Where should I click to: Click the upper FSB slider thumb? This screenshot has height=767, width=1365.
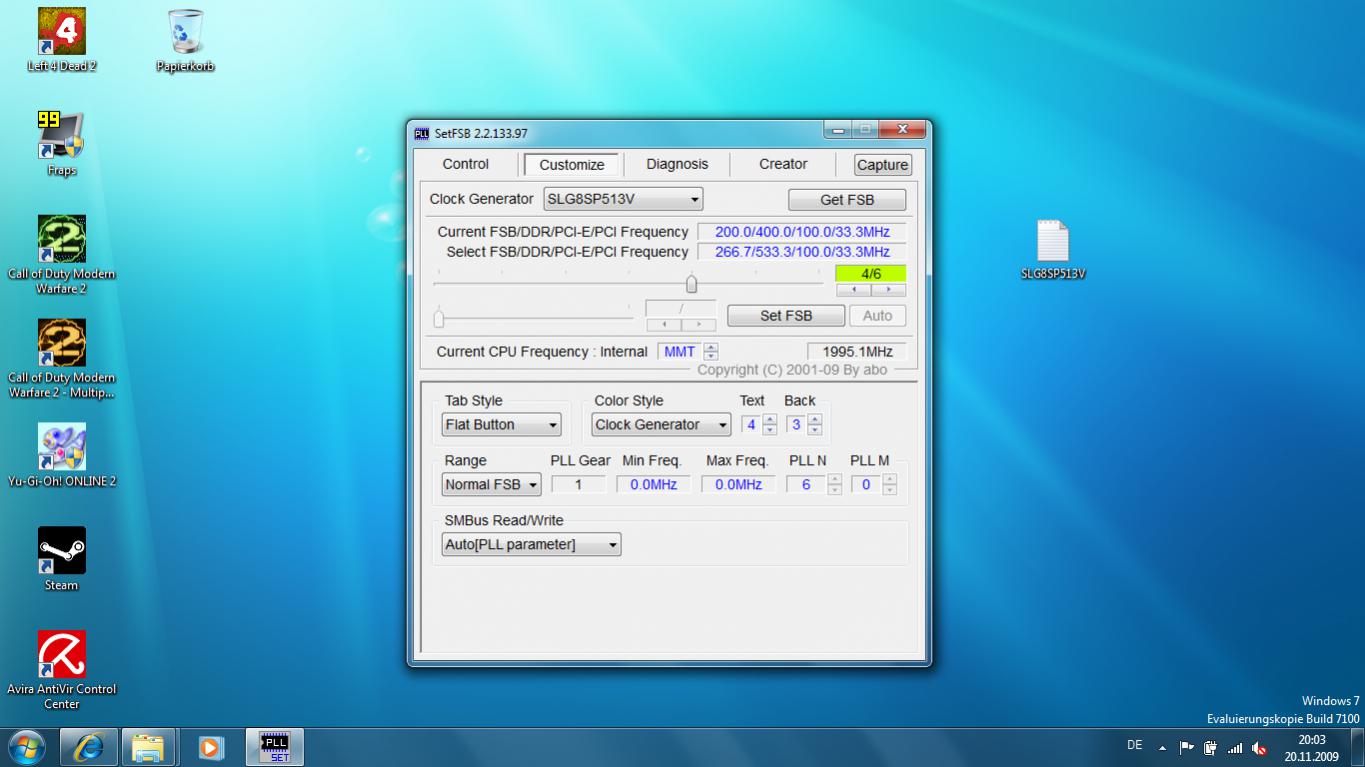click(691, 285)
